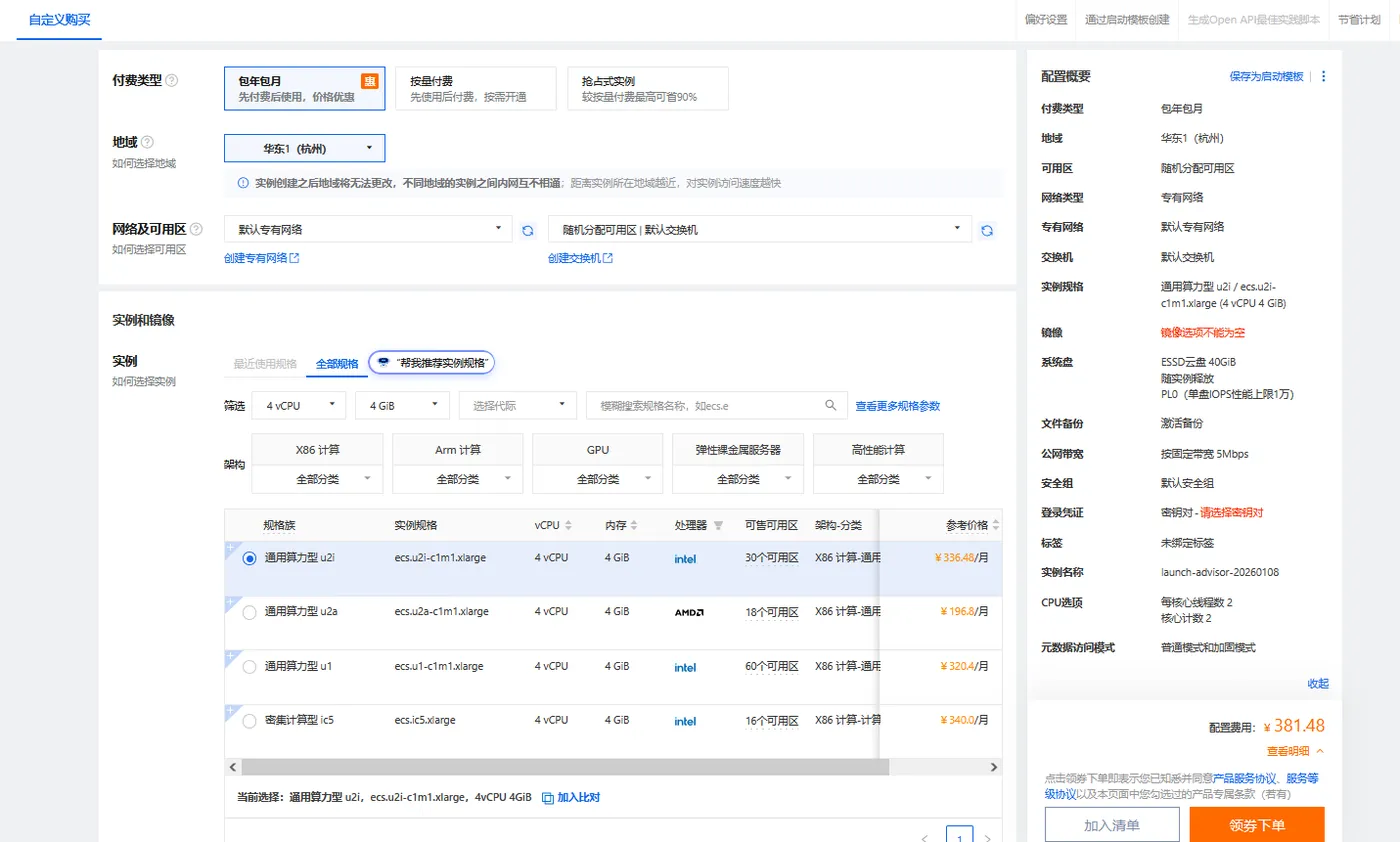Click the right arrow of table scrollbar
The width and height of the screenshot is (1400, 842).
(994, 767)
